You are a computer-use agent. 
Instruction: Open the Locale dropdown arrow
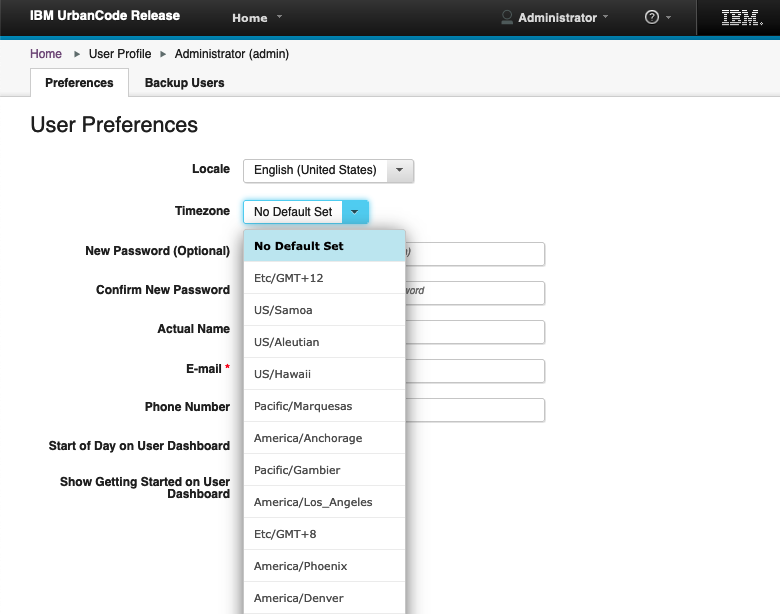coord(399,171)
